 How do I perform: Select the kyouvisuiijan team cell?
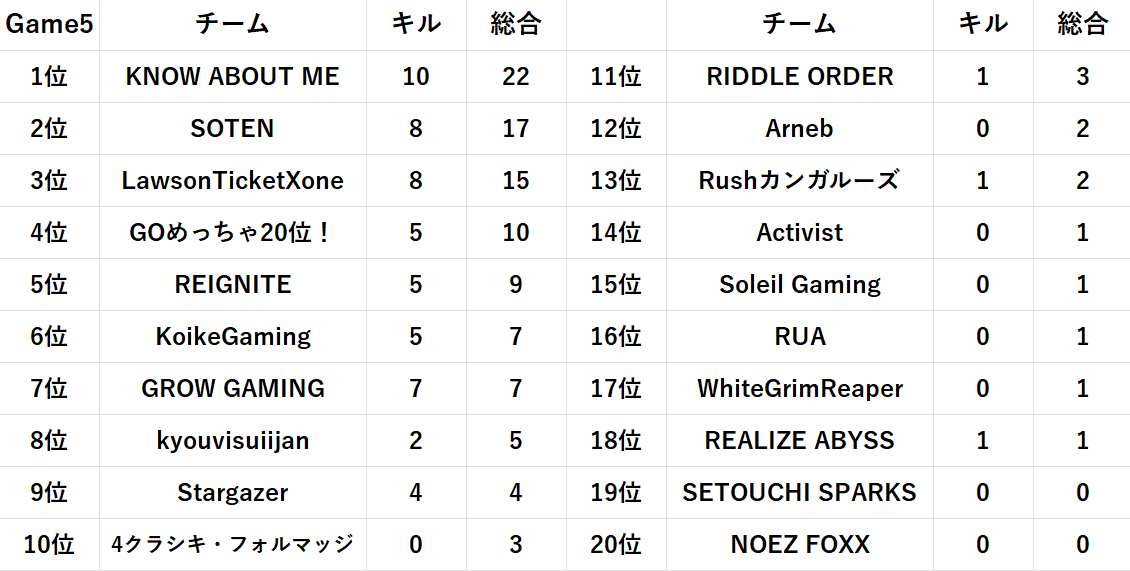tap(232, 441)
